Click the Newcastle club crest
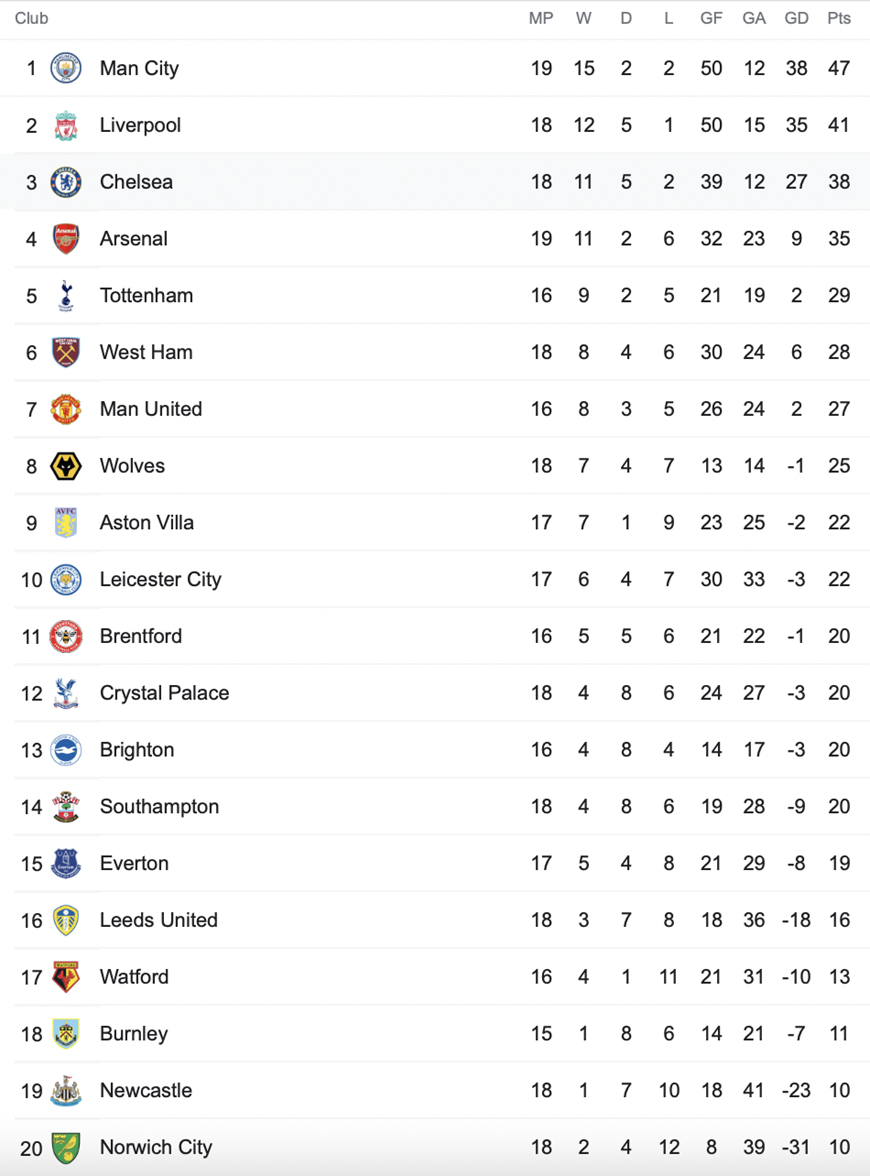 coord(66,1090)
